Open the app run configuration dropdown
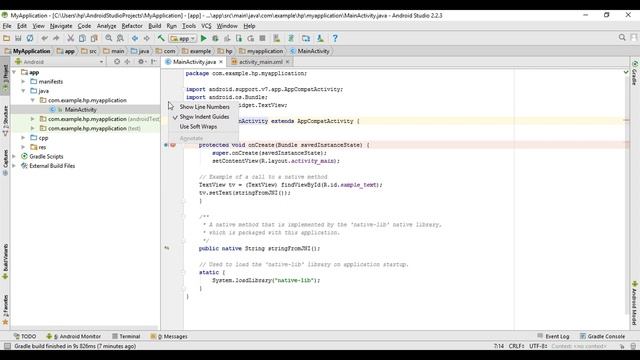The width and height of the screenshot is (640, 360). pos(183,38)
